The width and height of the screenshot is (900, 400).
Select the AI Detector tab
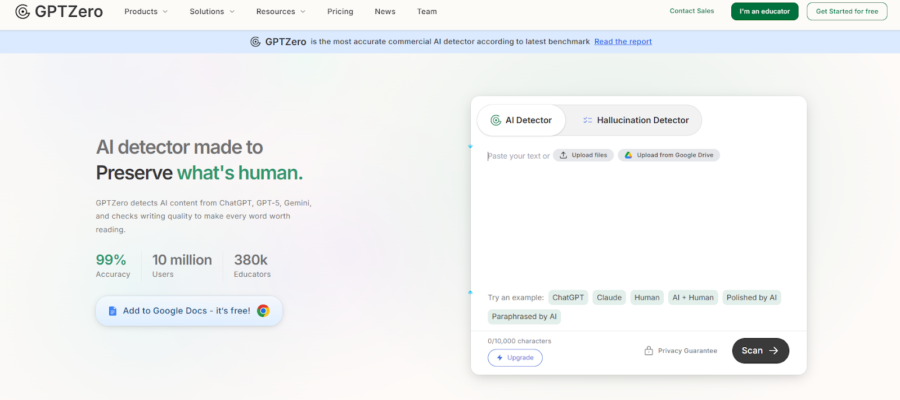pyautogui.click(x=521, y=120)
